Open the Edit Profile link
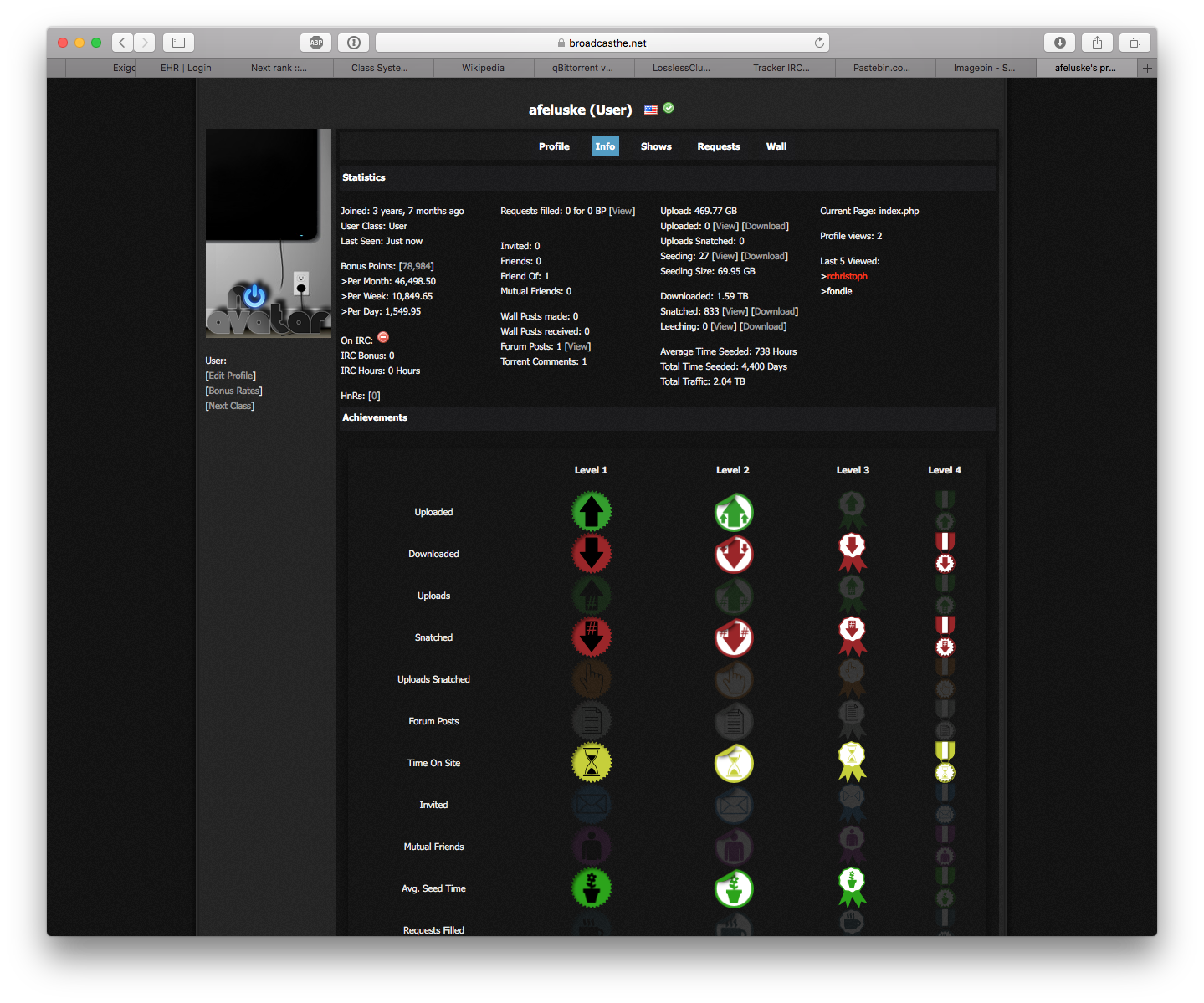 231,376
